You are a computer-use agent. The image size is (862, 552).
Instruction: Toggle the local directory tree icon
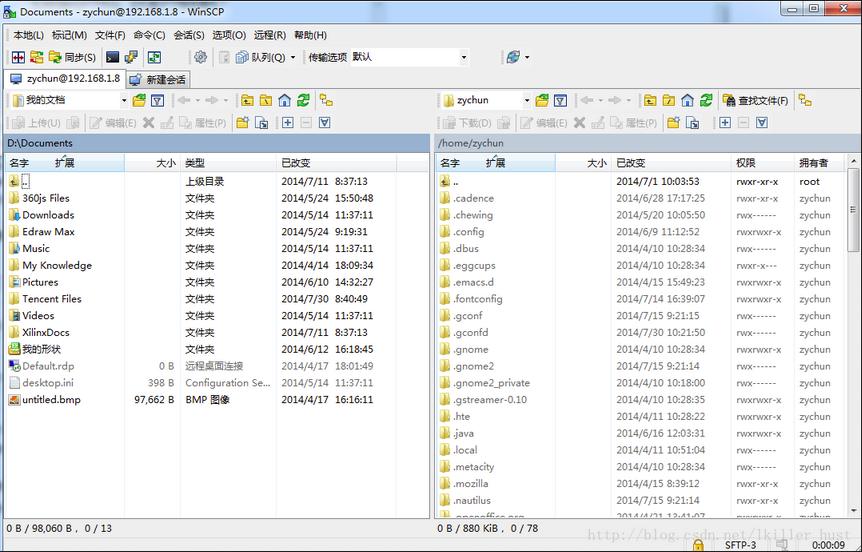coord(327,100)
